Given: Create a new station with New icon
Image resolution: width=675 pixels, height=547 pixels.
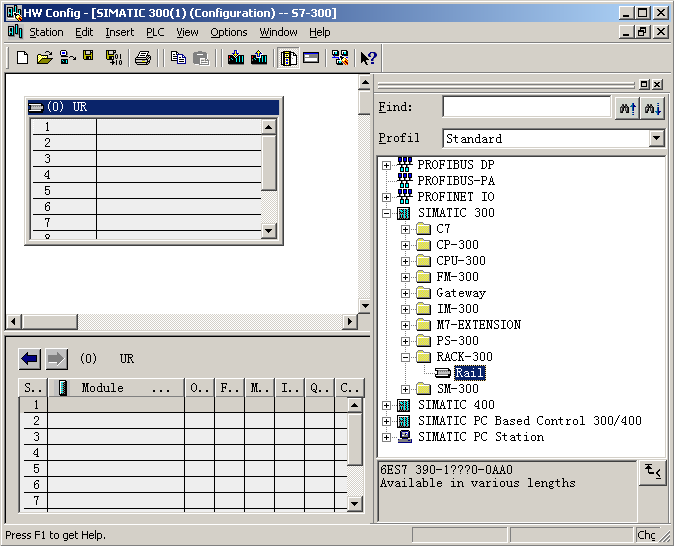Looking at the screenshot, I should (x=22, y=57).
